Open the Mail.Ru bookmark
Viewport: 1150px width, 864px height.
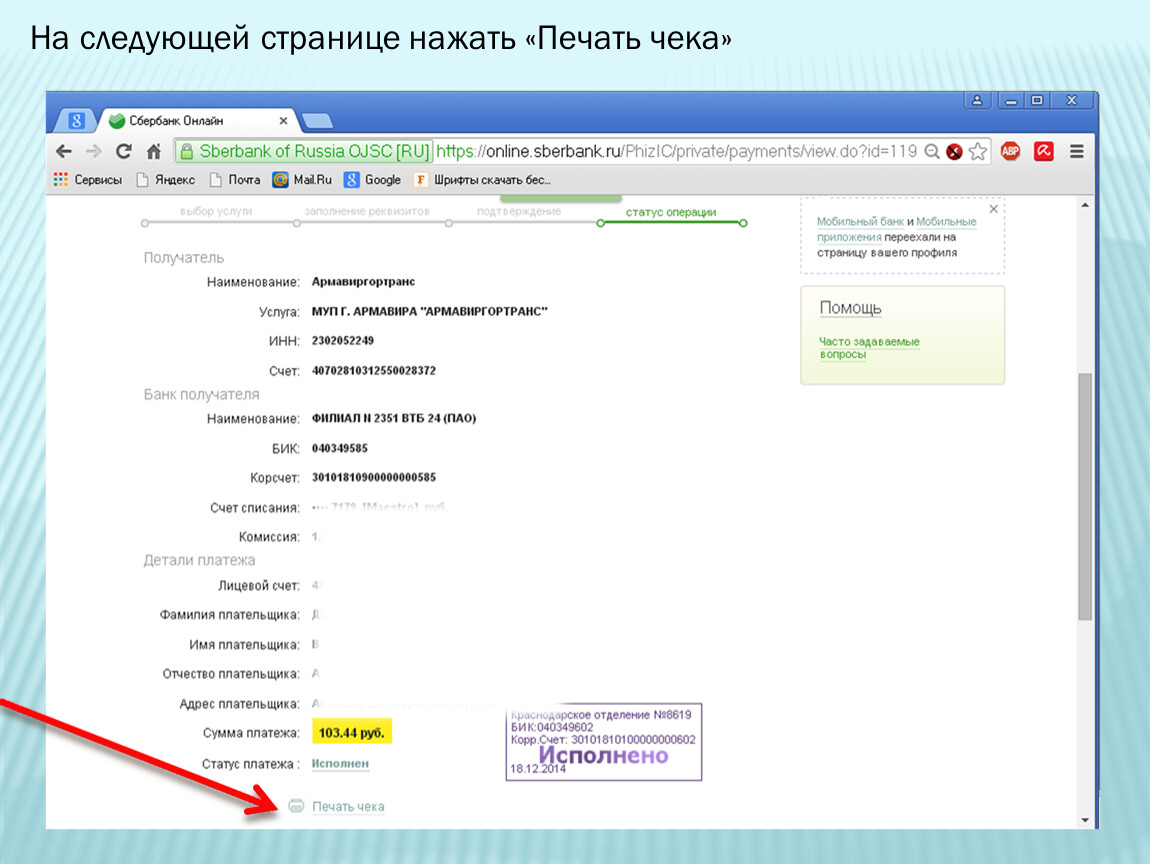(302, 179)
